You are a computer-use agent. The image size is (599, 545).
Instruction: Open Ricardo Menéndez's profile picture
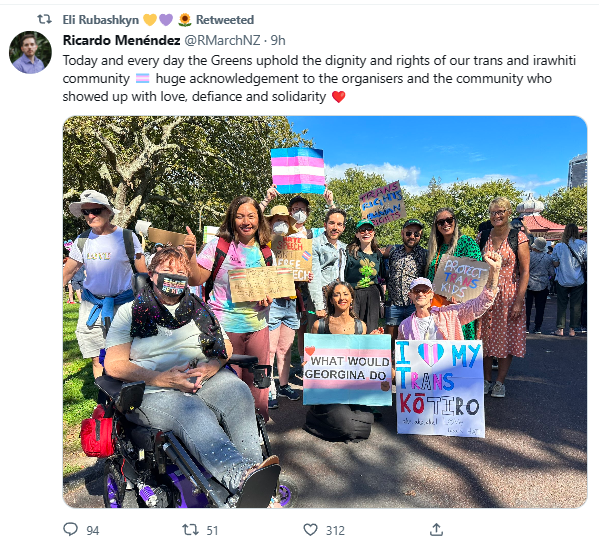pos(30,52)
